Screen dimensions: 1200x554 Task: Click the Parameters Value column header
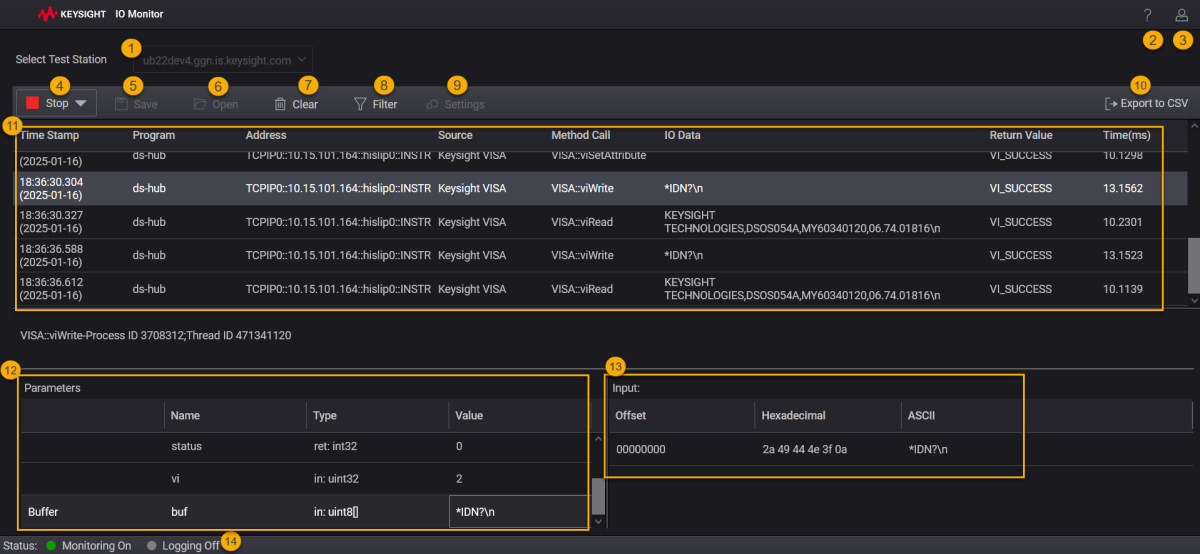(469, 415)
